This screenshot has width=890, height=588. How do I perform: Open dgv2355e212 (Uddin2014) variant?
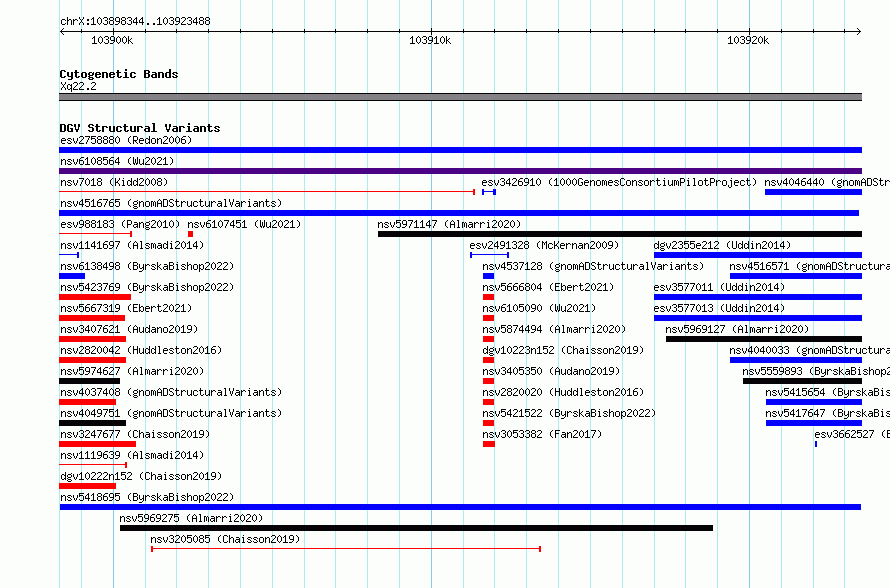722,245
